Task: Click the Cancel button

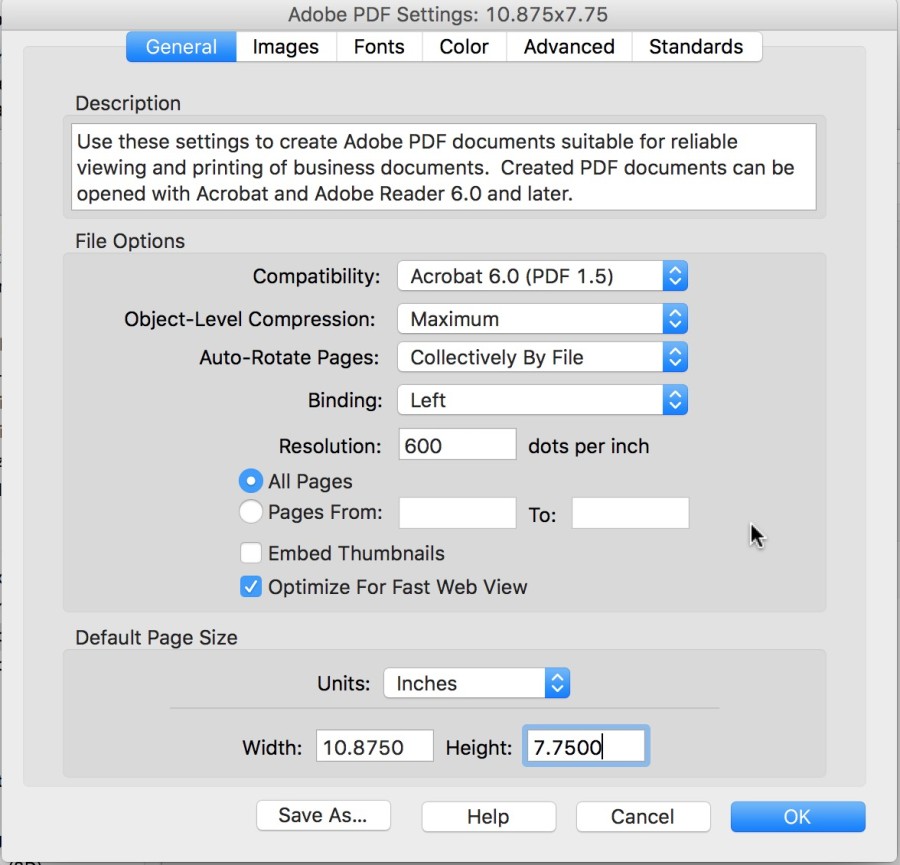Action: [643, 816]
